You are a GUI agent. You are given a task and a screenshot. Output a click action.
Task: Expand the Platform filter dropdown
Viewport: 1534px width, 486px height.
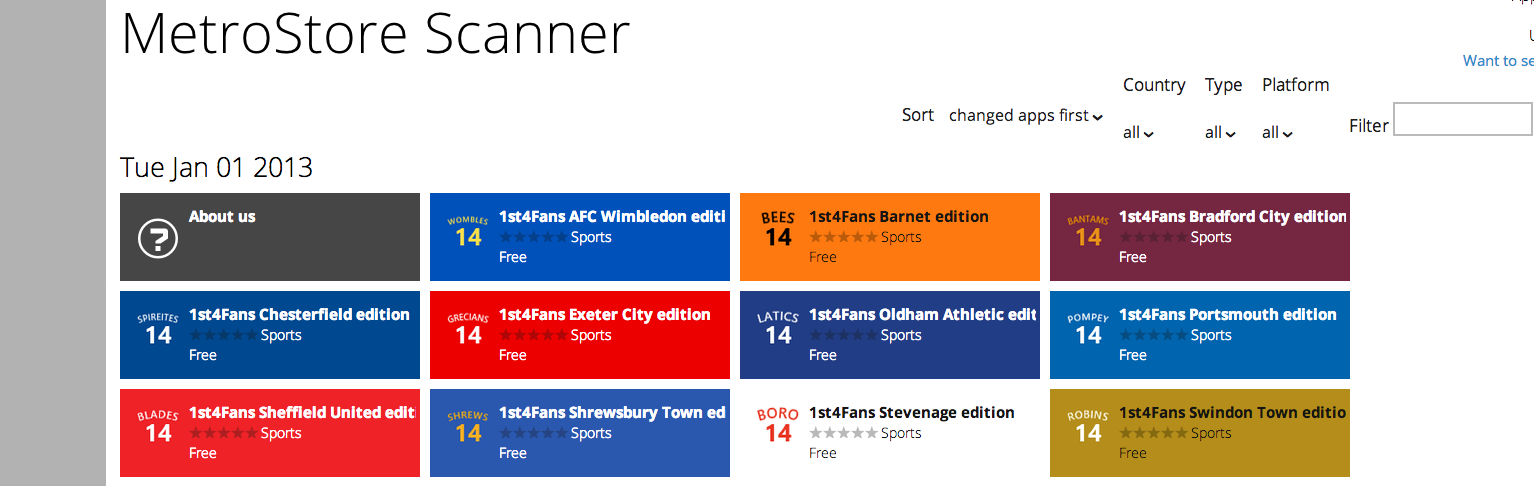coord(1277,133)
